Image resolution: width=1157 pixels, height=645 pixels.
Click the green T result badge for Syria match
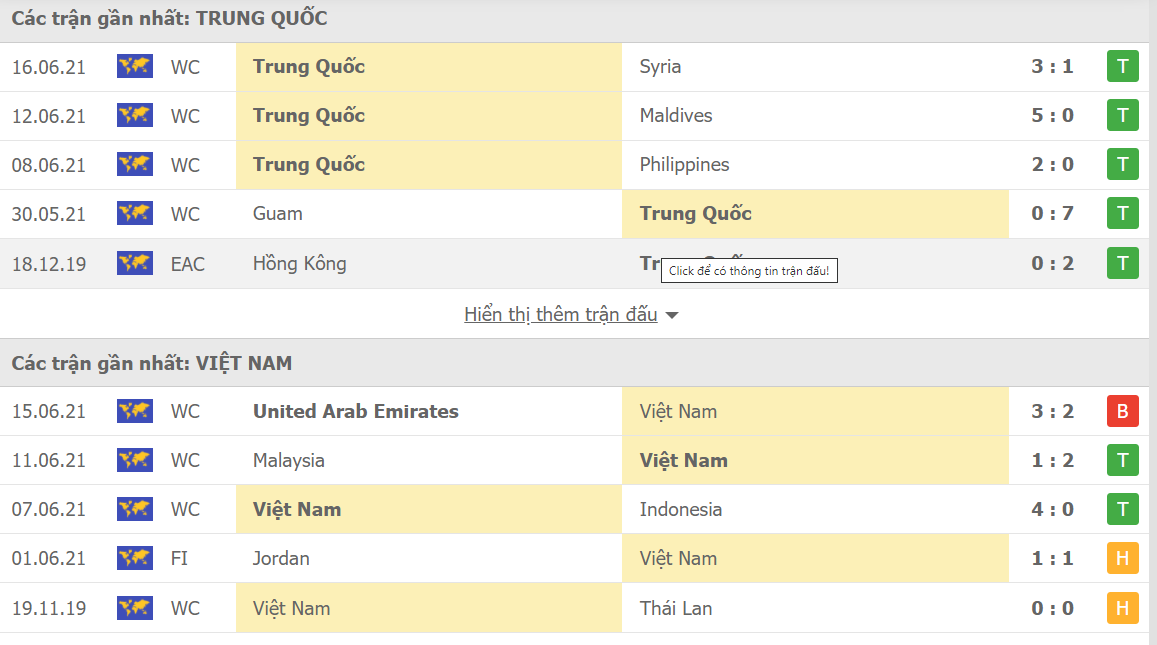point(1122,67)
